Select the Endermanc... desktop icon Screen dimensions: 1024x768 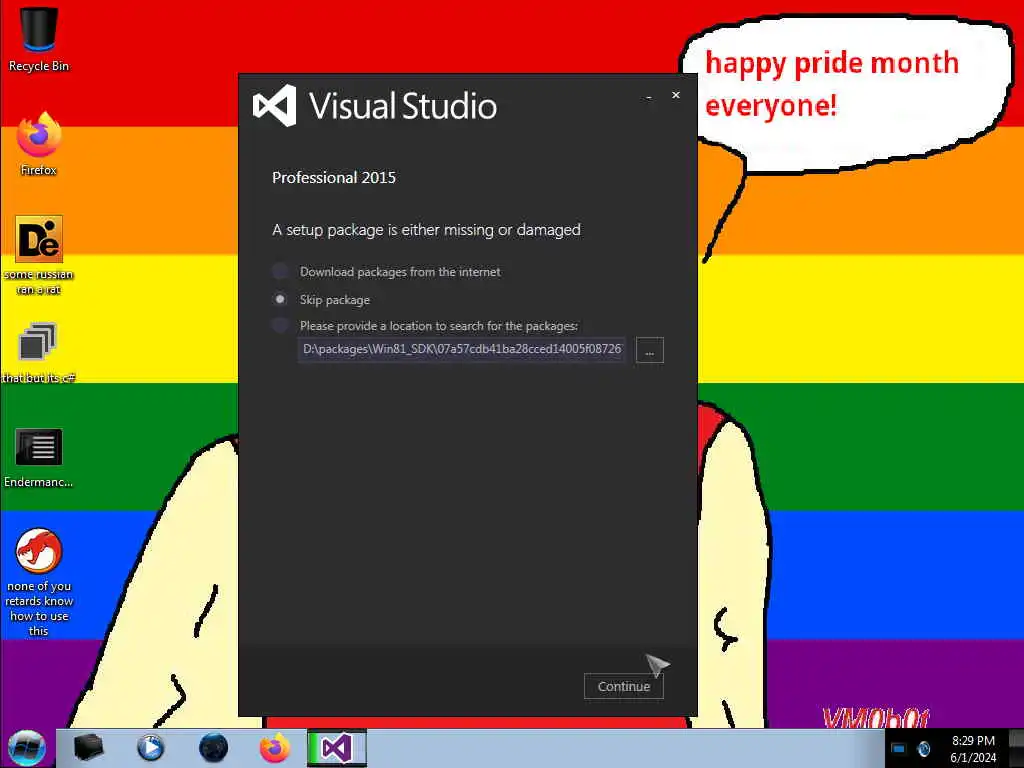pyautogui.click(x=39, y=457)
